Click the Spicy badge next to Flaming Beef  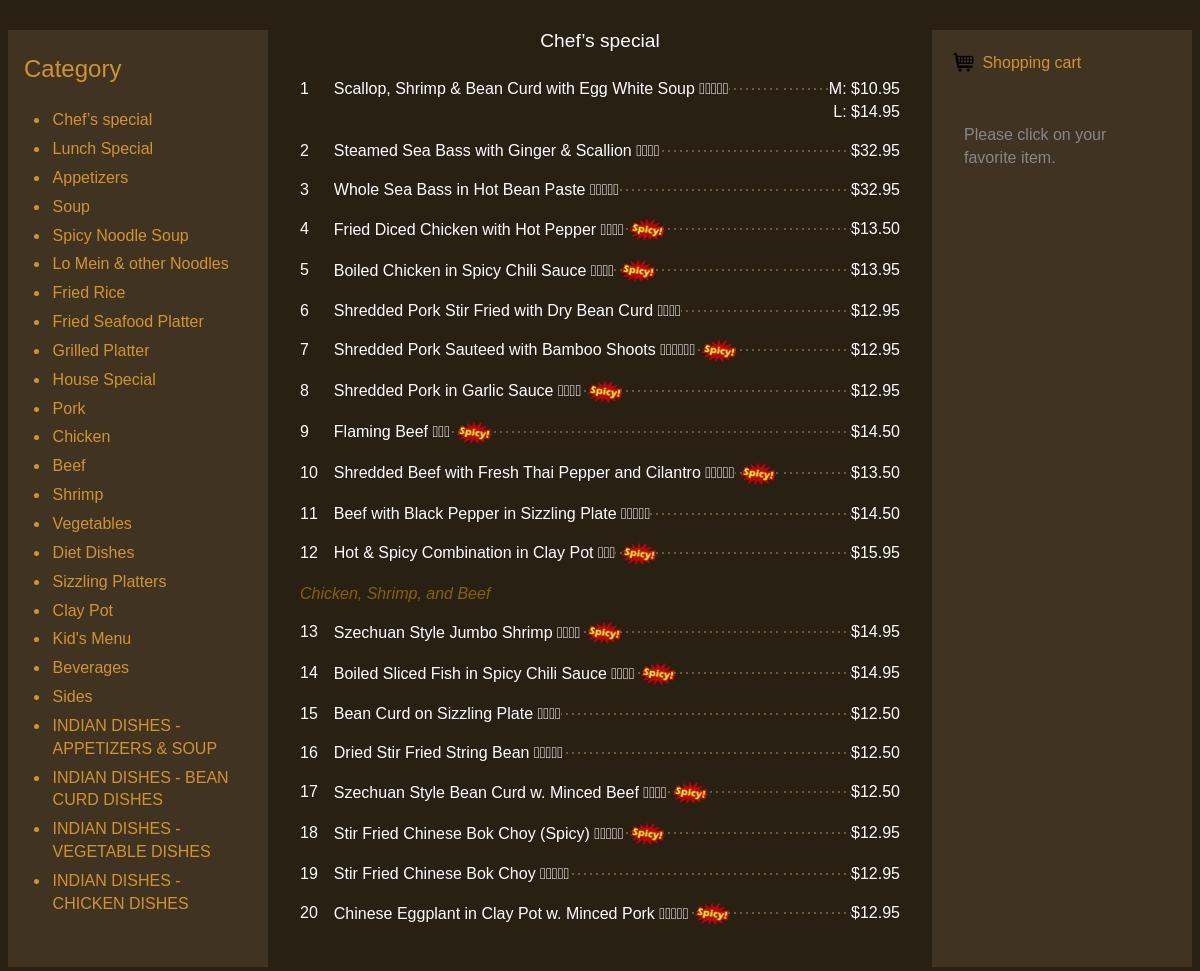[x=473, y=433]
